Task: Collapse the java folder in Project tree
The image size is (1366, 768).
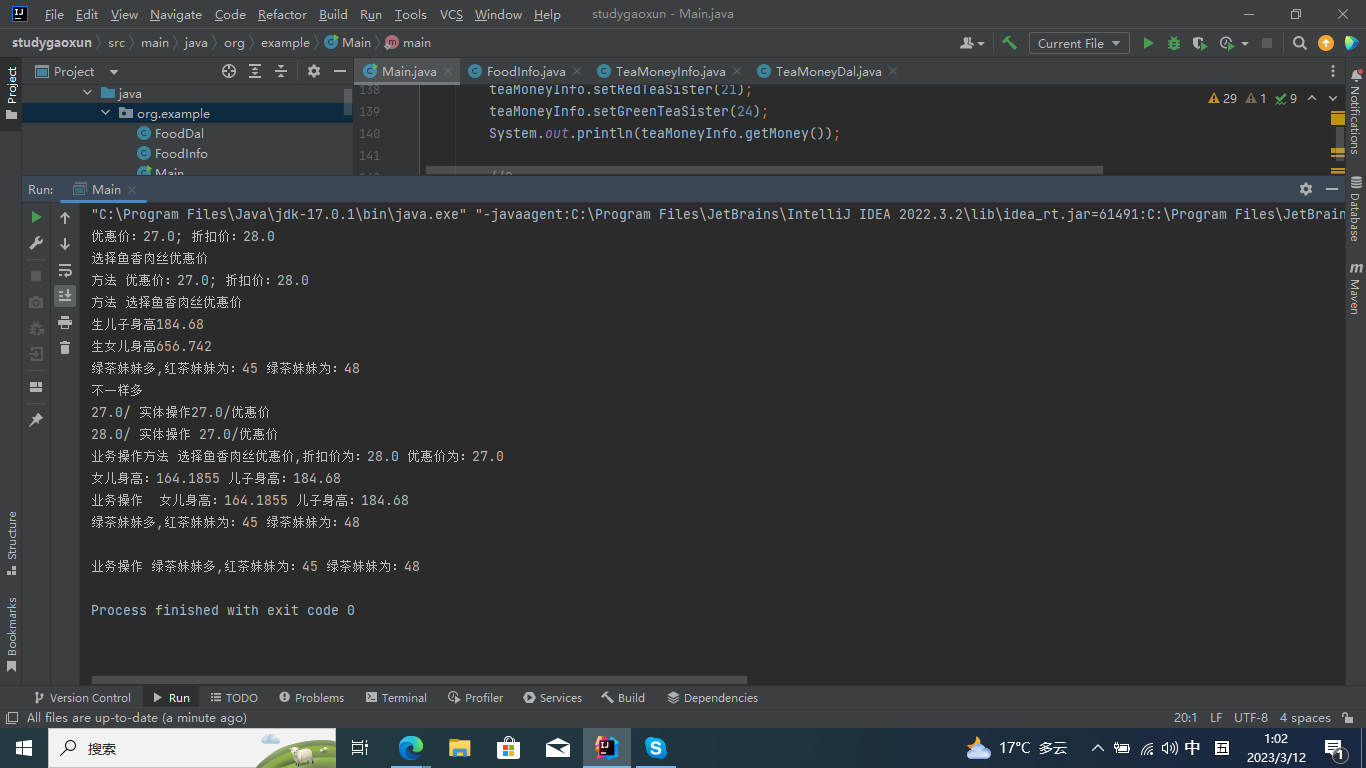Action: pos(89,93)
